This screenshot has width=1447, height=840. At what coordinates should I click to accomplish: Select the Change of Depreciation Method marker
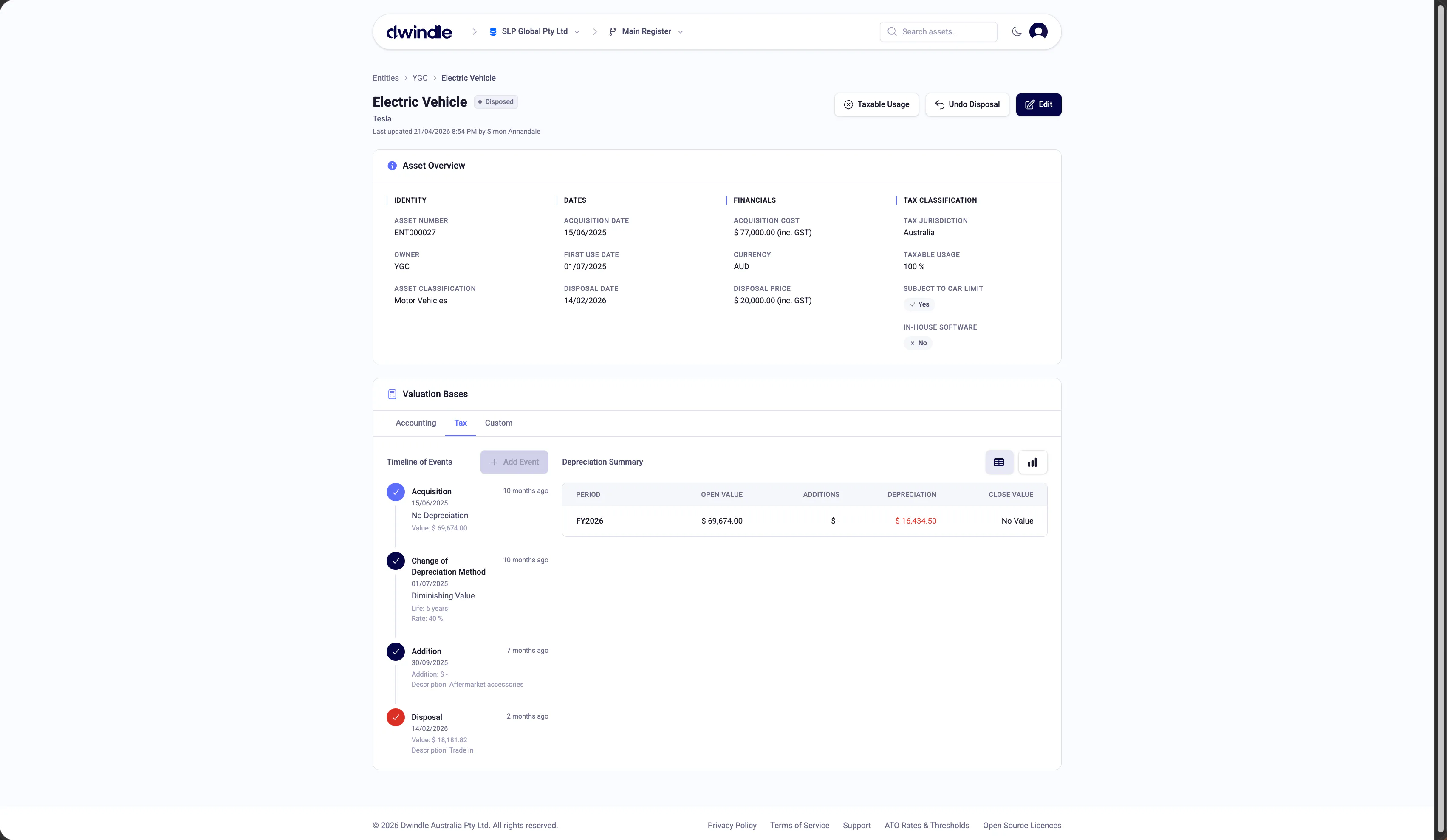396,561
